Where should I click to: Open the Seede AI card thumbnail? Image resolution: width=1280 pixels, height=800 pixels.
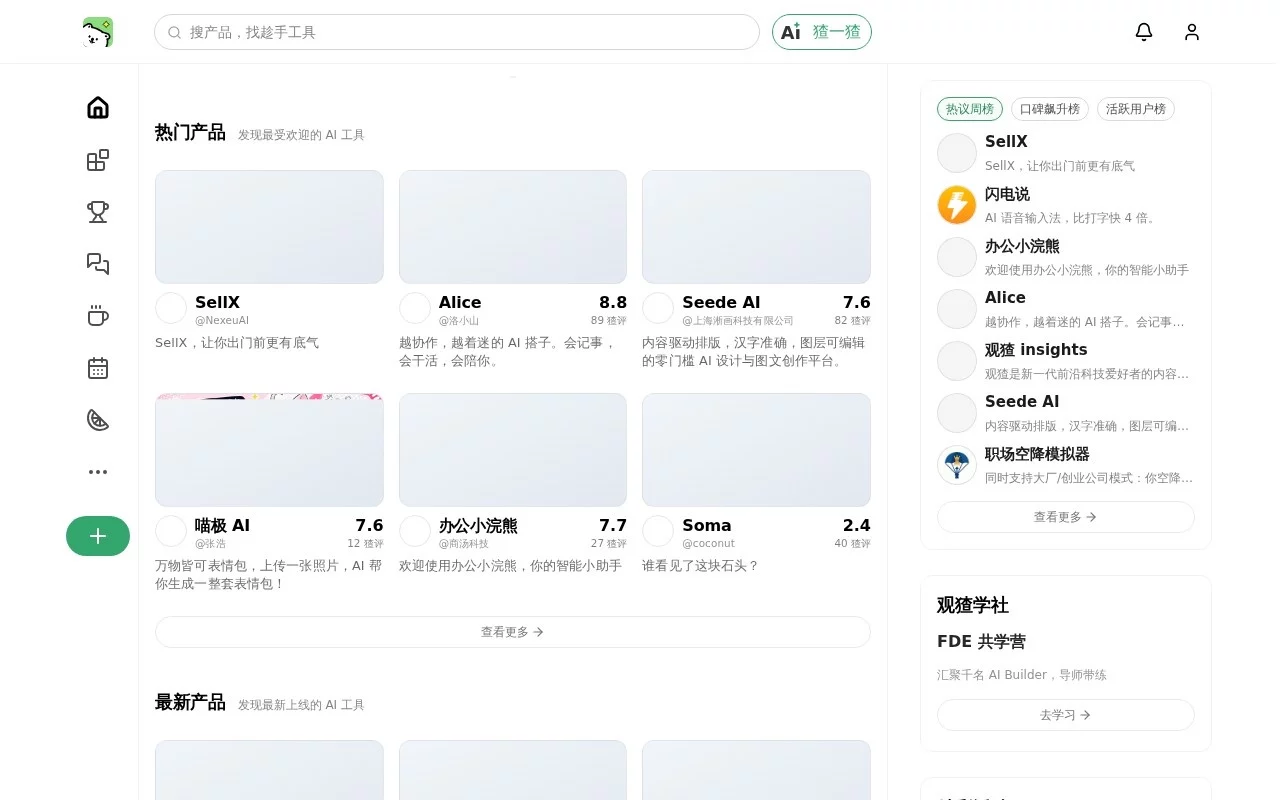tap(756, 227)
